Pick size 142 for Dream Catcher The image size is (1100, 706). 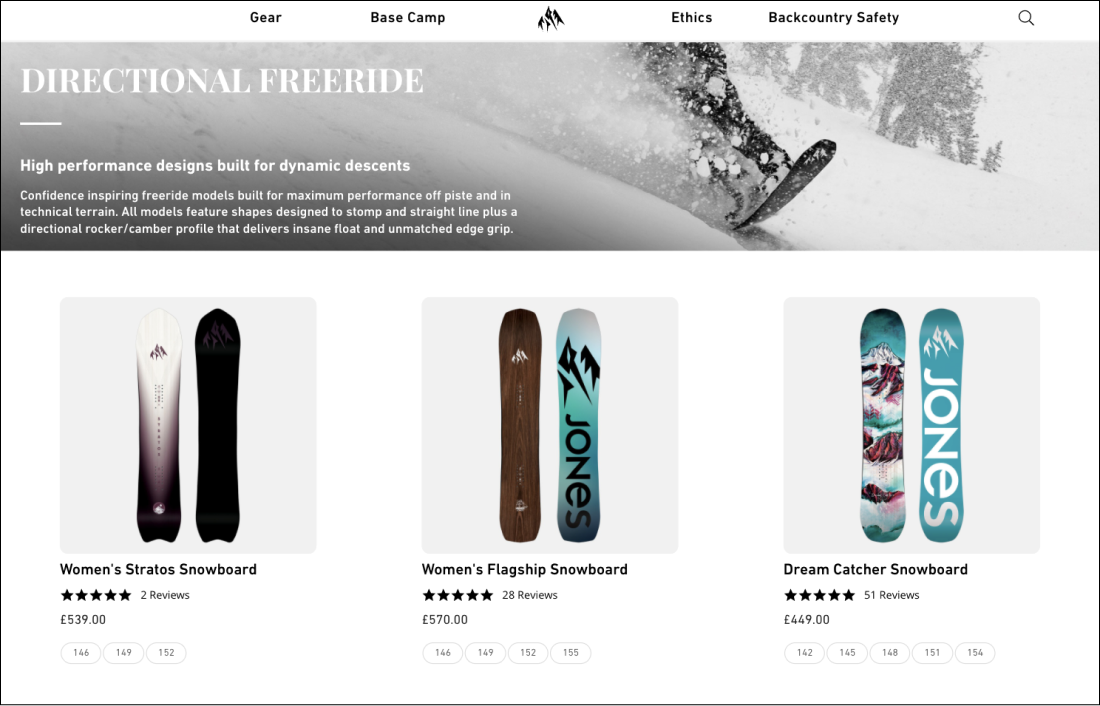coord(805,653)
